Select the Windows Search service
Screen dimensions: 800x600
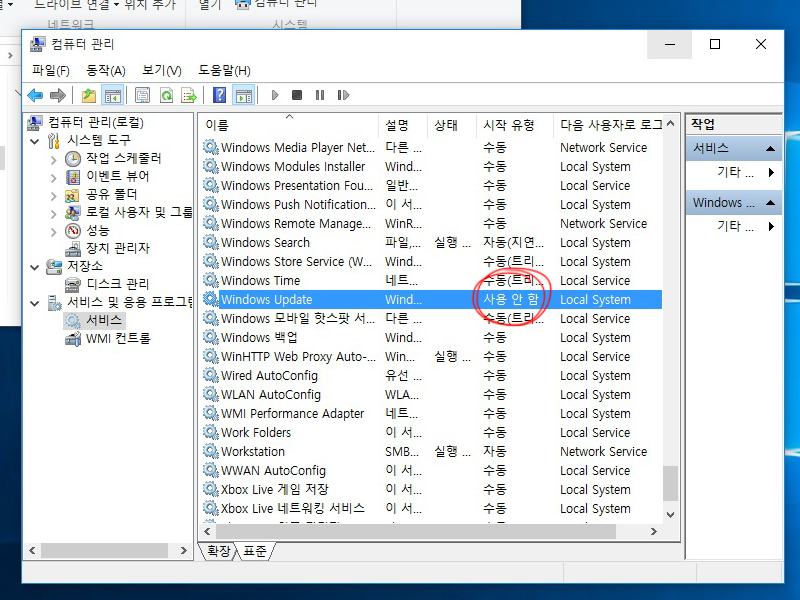click(x=432, y=243)
